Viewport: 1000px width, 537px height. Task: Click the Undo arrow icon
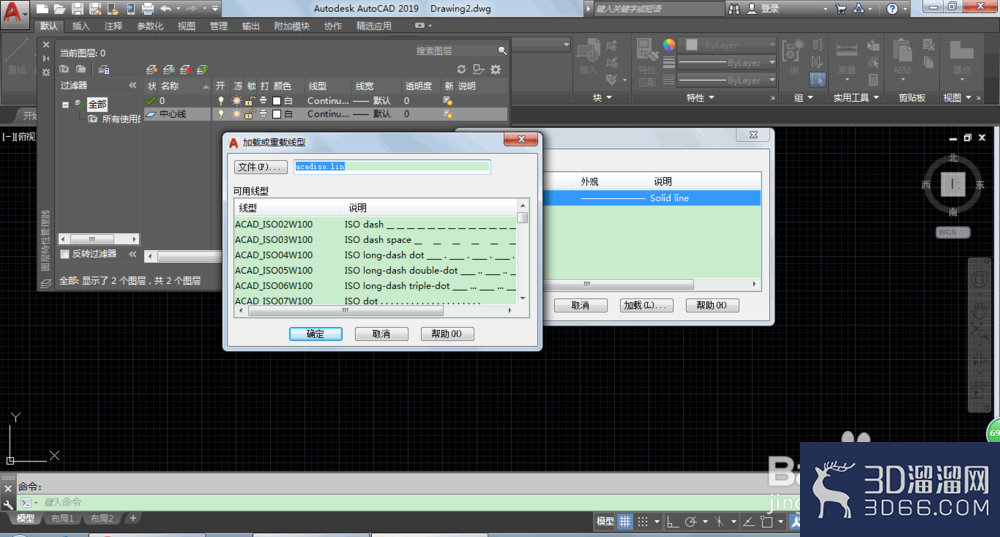(x=166, y=8)
